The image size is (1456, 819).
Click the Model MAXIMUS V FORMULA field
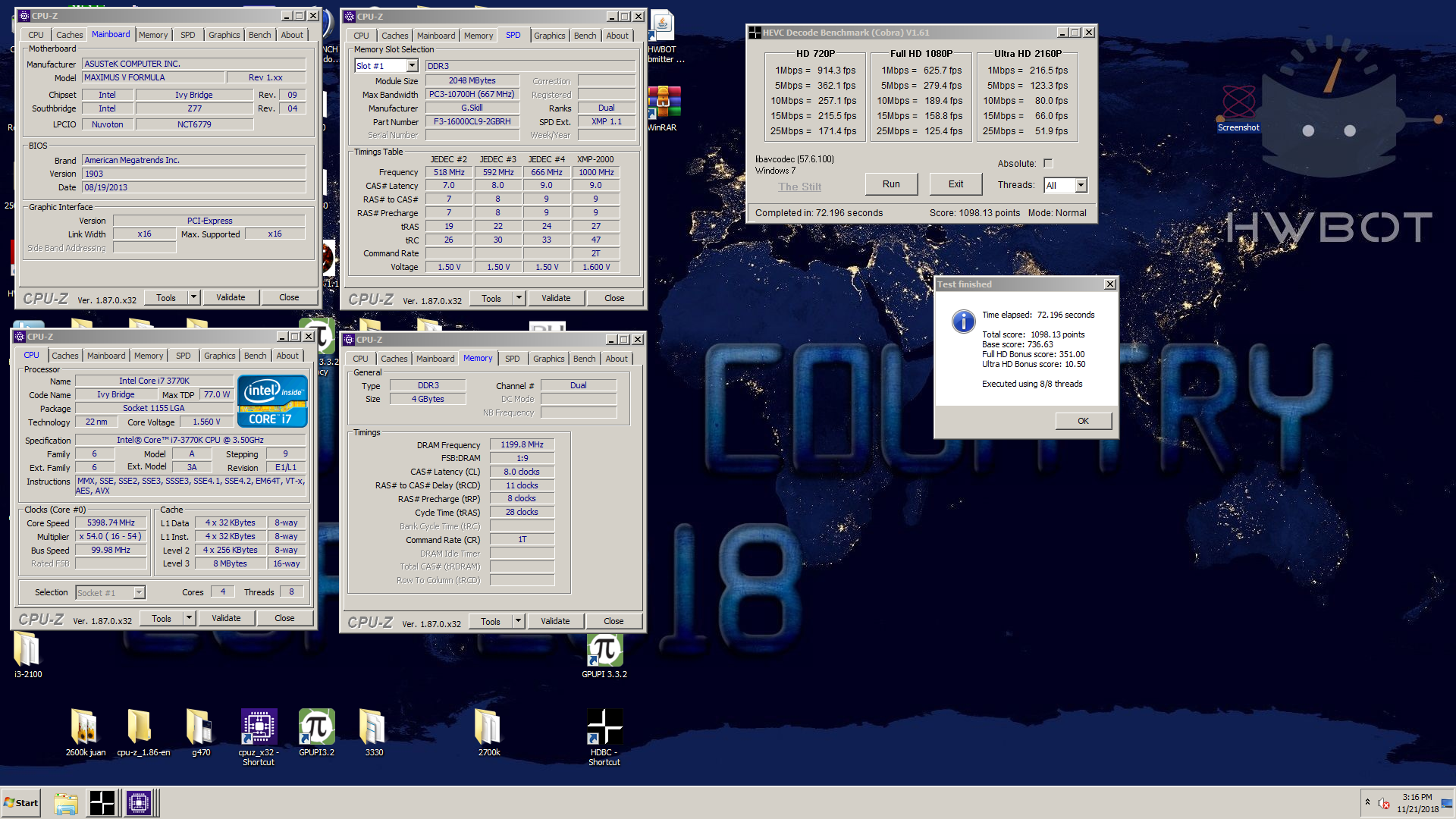pos(153,77)
